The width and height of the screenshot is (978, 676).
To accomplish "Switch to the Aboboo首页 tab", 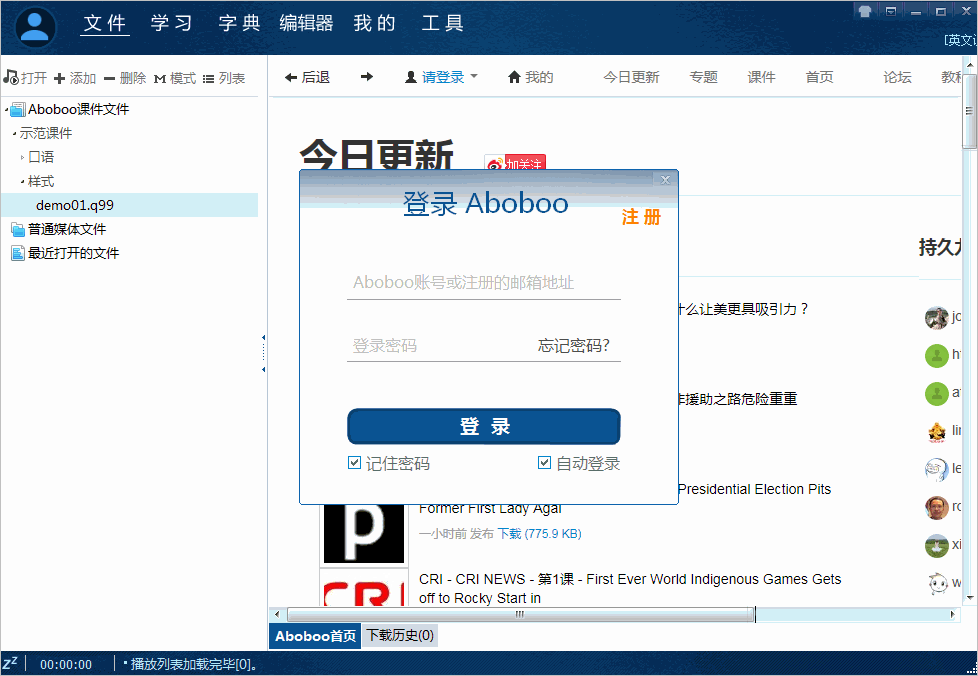I will coord(315,636).
